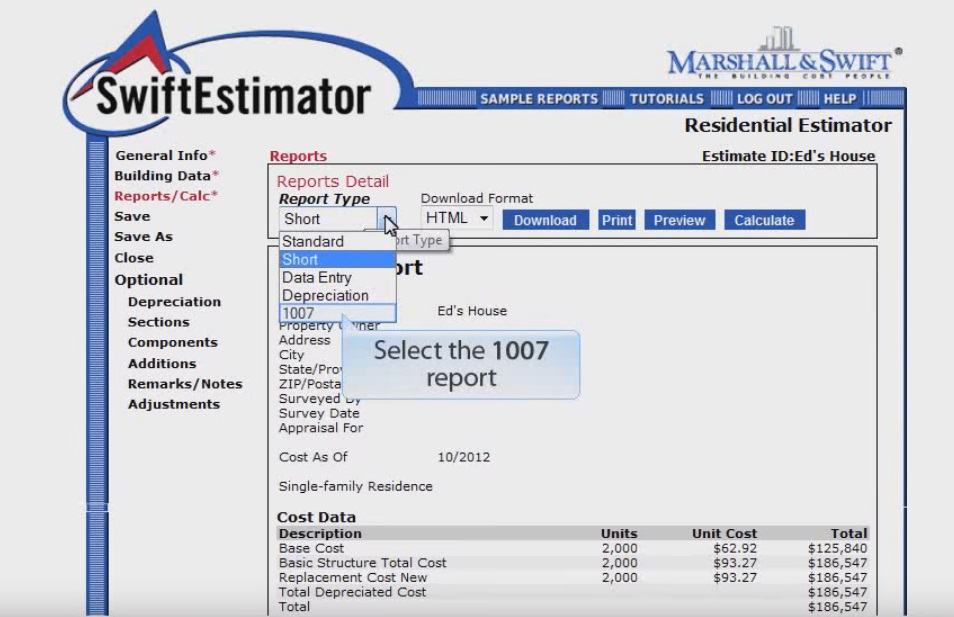Open Remarks/Notes in the sidebar
Screen dimensions: 954x617
[185, 384]
